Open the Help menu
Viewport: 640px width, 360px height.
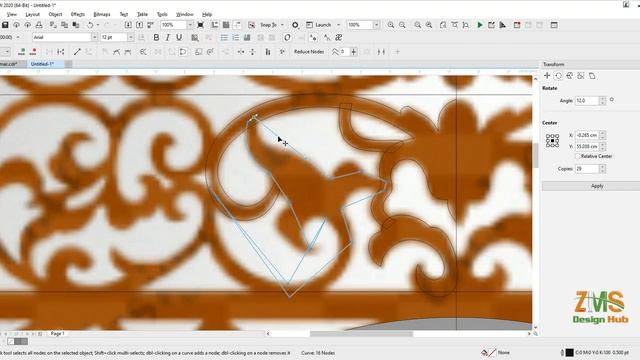[207, 14]
